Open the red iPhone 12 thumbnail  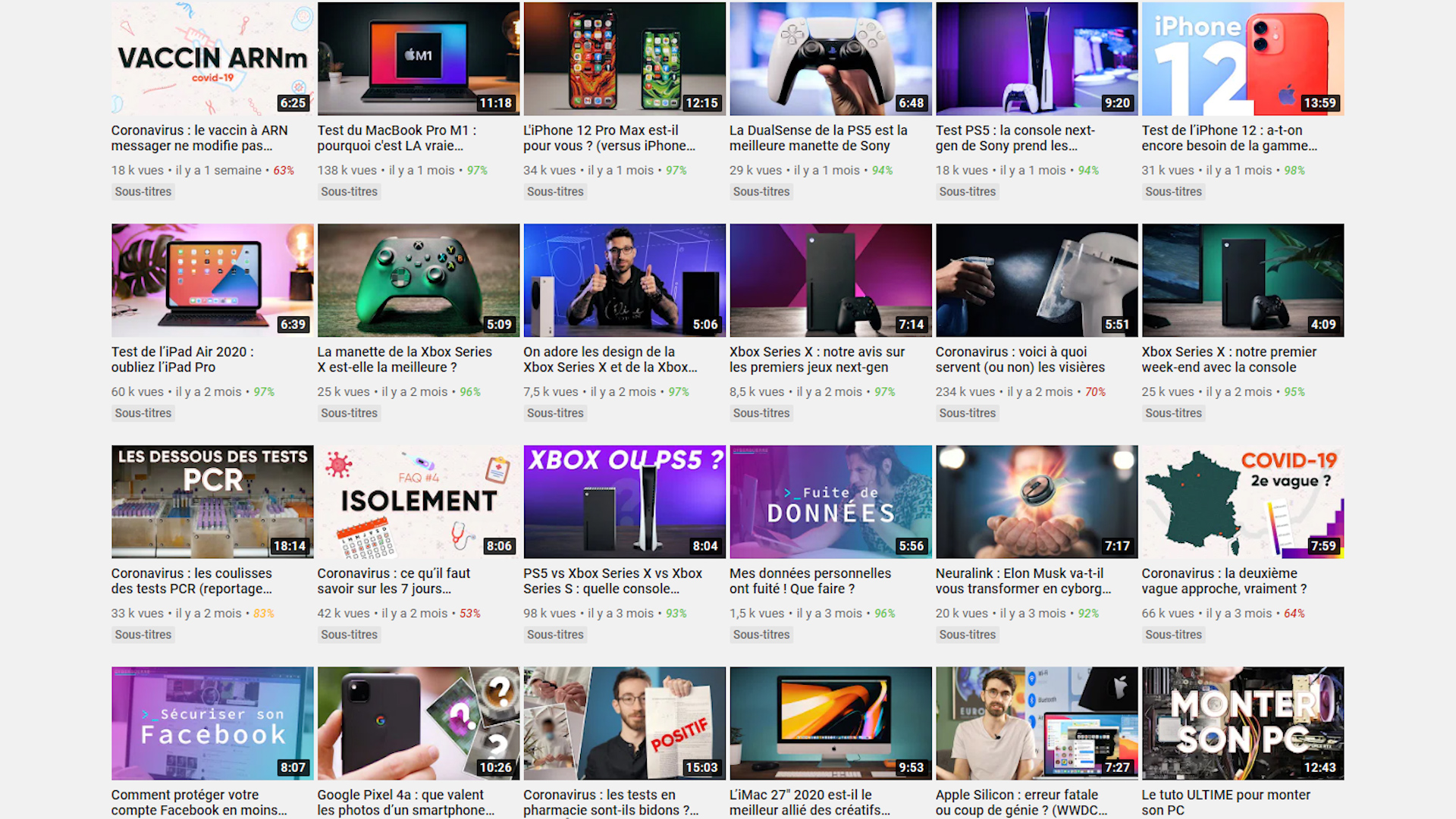[x=1243, y=58]
